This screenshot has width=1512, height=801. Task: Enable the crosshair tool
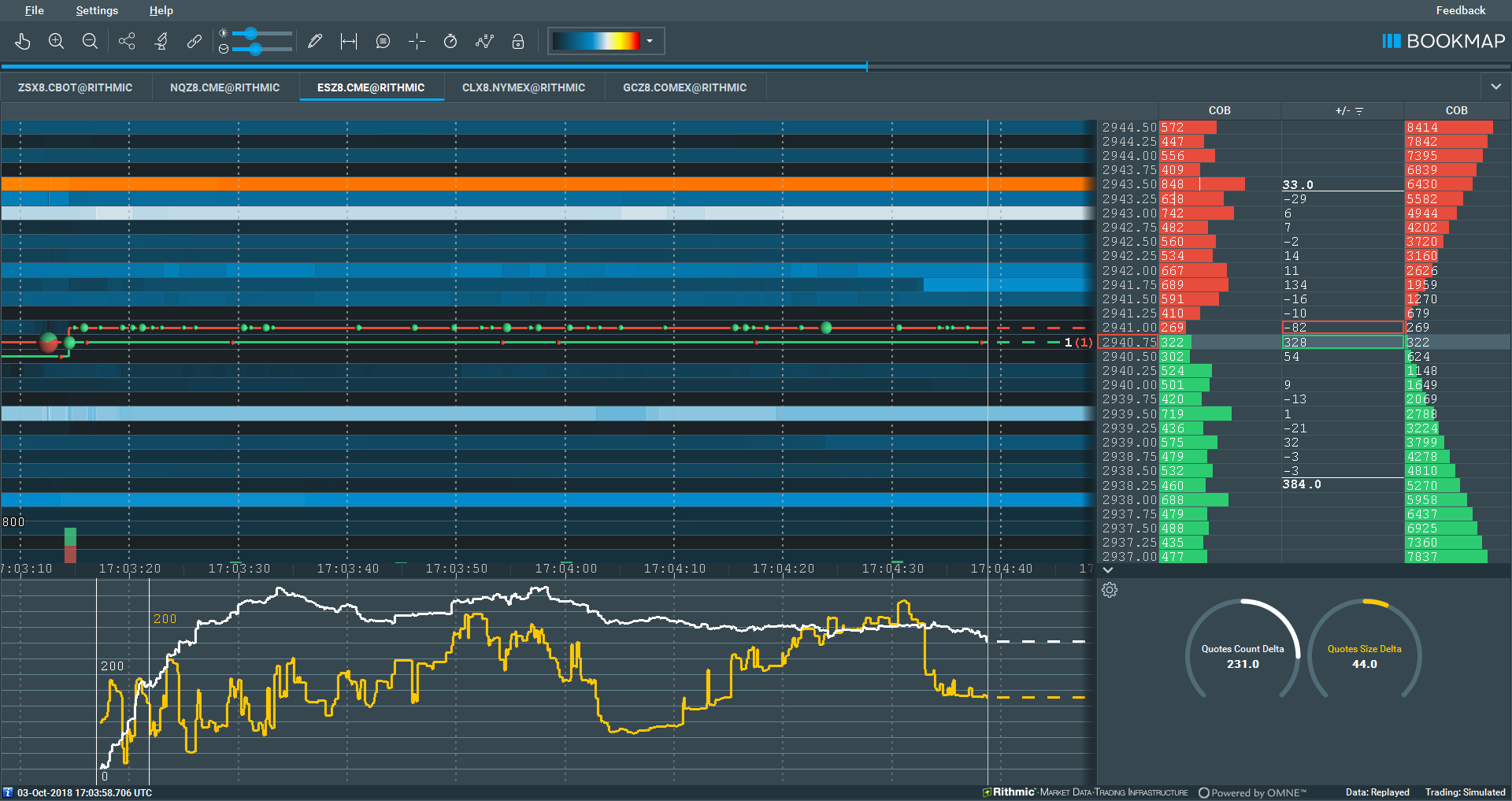(x=417, y=41)
